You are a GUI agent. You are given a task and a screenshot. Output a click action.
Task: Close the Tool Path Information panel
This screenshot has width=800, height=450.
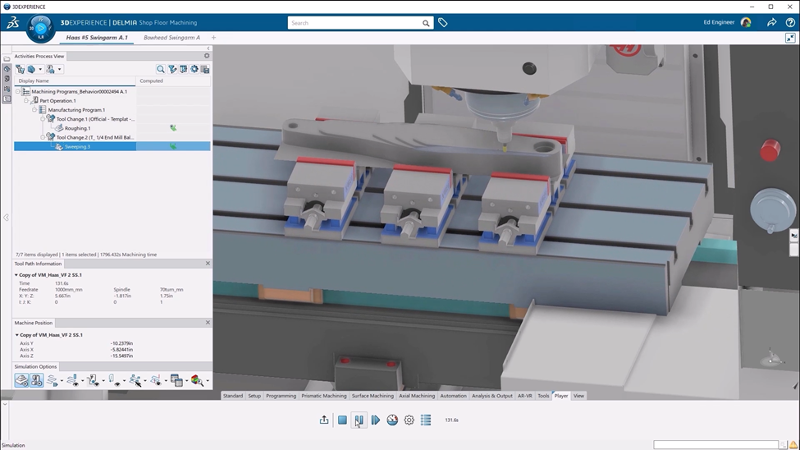207,264
